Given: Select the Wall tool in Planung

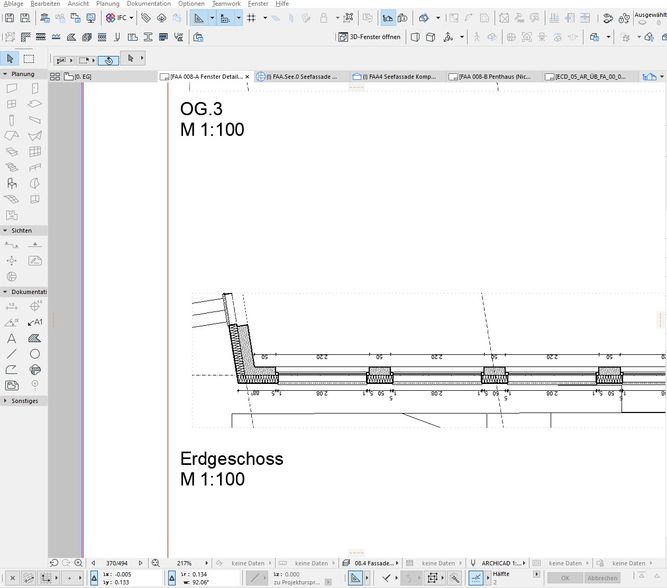Looking at the screenshot, I should click(11, 88).
